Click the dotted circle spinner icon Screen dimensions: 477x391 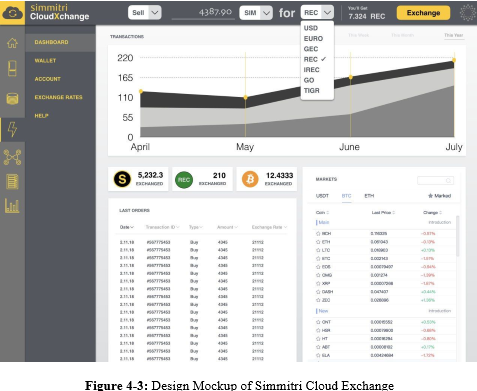(x=468, y=13)
